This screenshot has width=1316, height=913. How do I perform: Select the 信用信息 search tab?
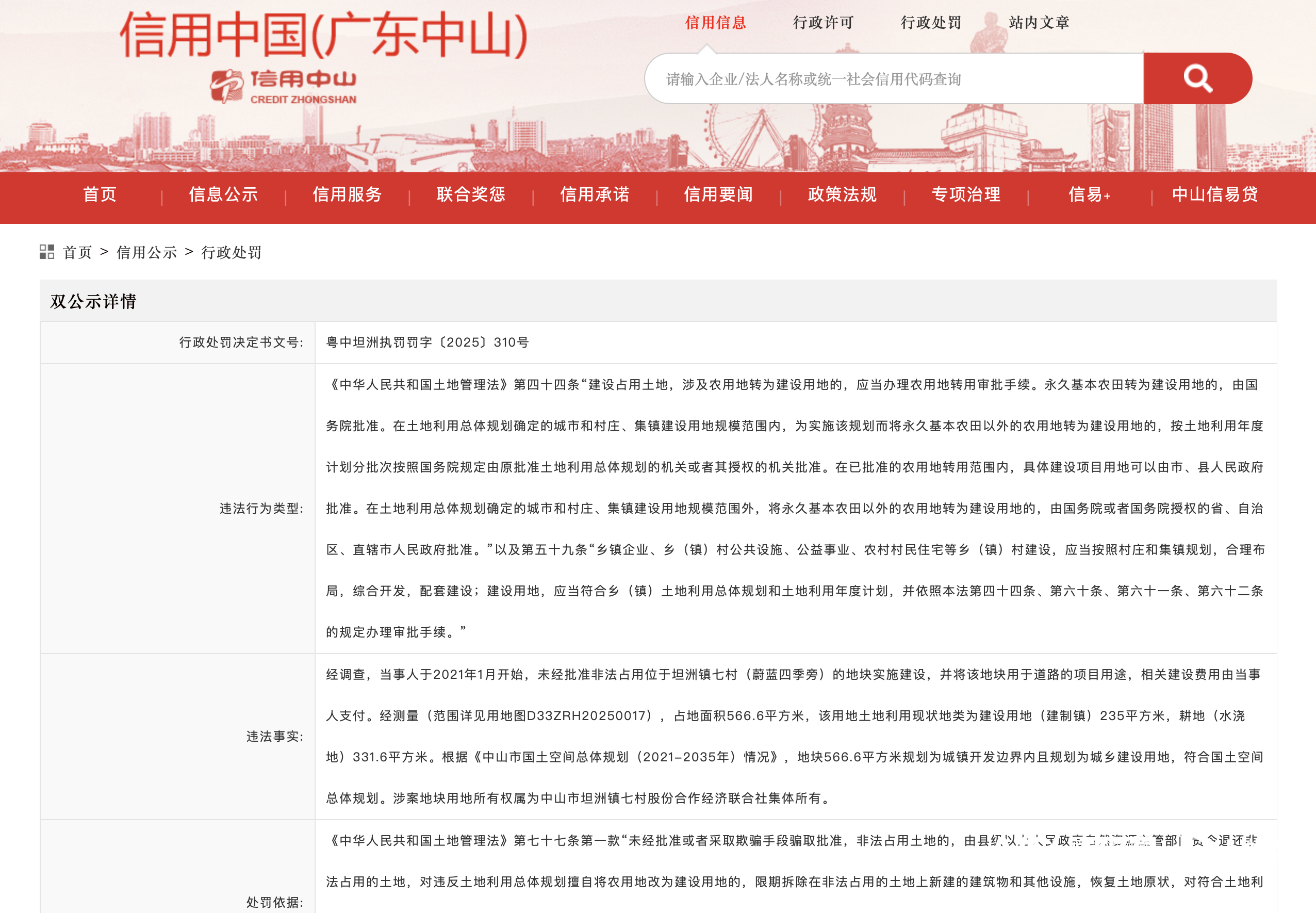715,23
